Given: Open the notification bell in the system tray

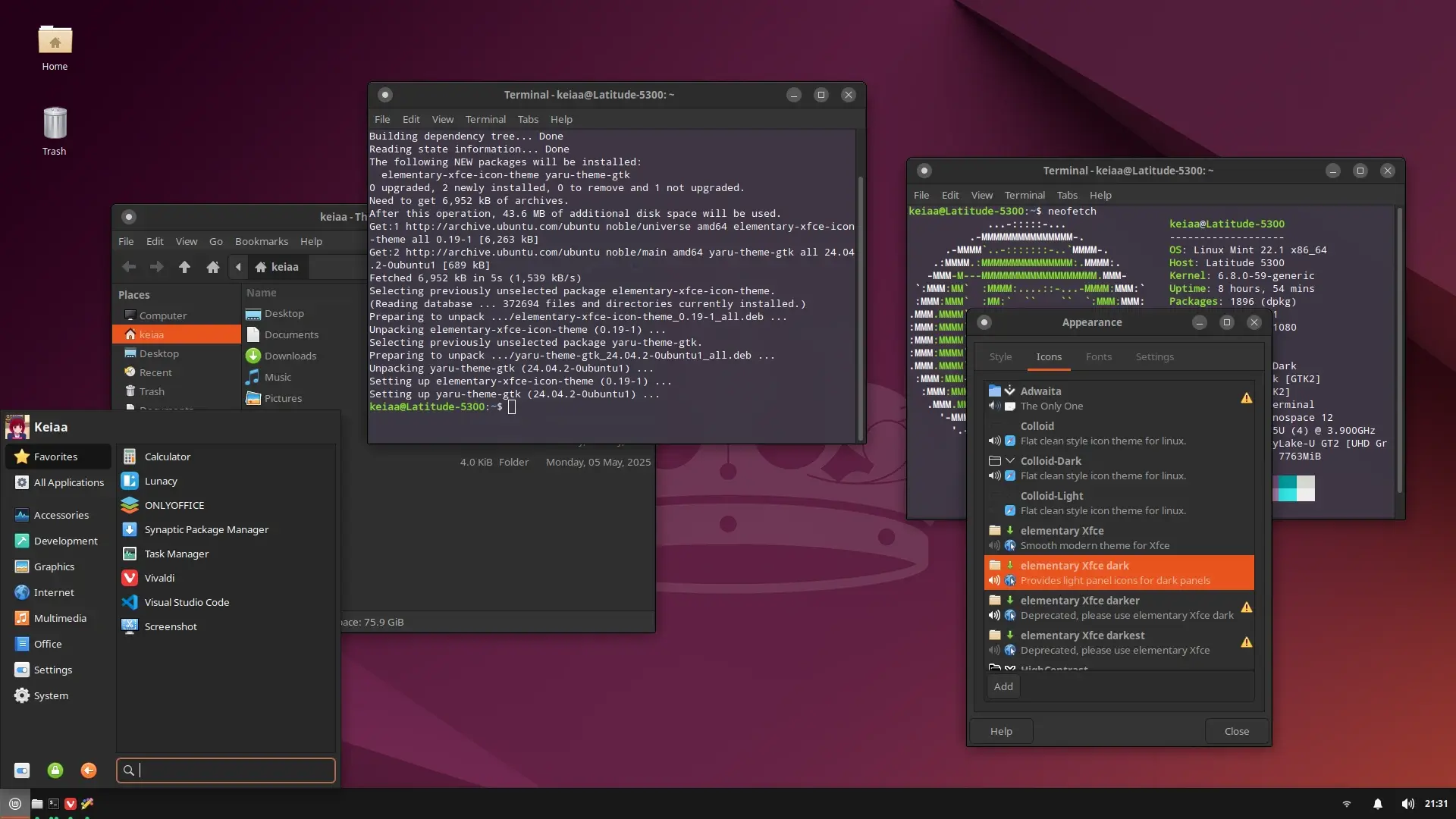Looking at the screenshot, I should tap(1378, 804).
